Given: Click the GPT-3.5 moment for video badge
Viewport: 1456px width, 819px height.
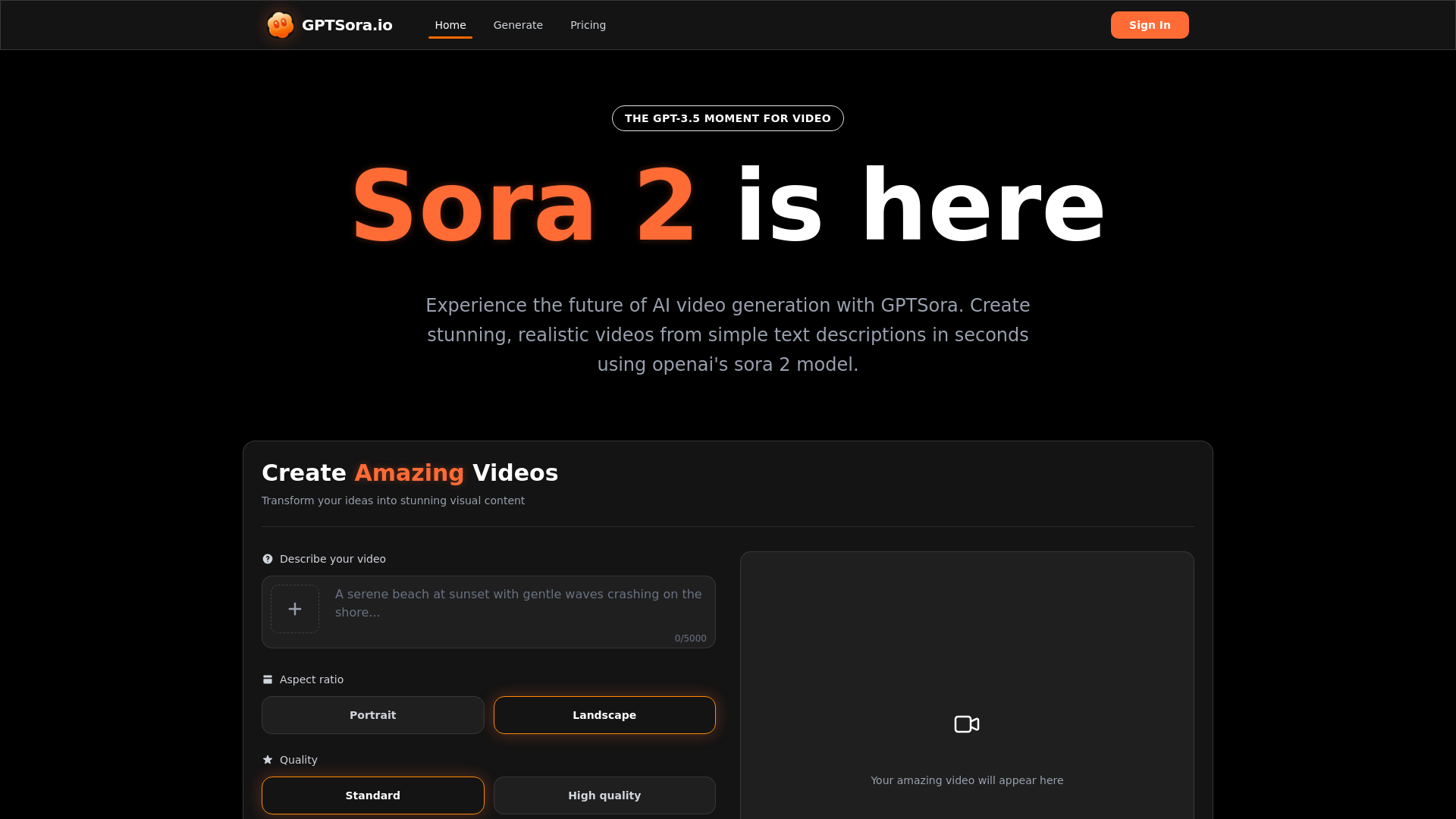Looking at the screenshot, I should [728, 118].
